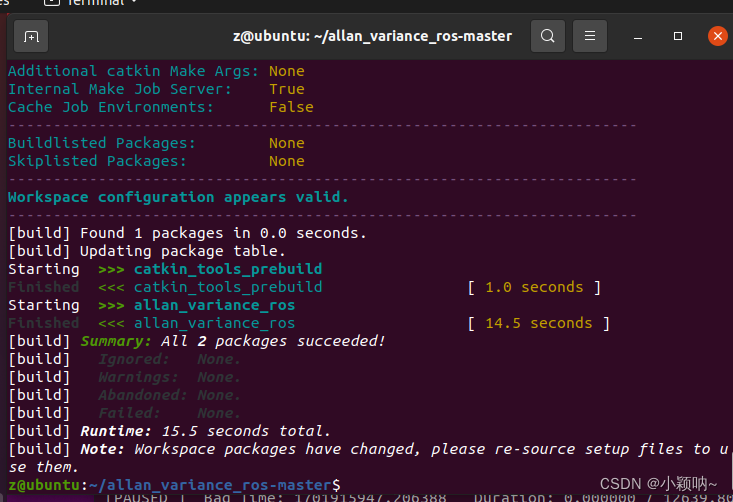Screen dimensions: 733x502
Task: Maximize the terminal window
Action: [677, 36]
